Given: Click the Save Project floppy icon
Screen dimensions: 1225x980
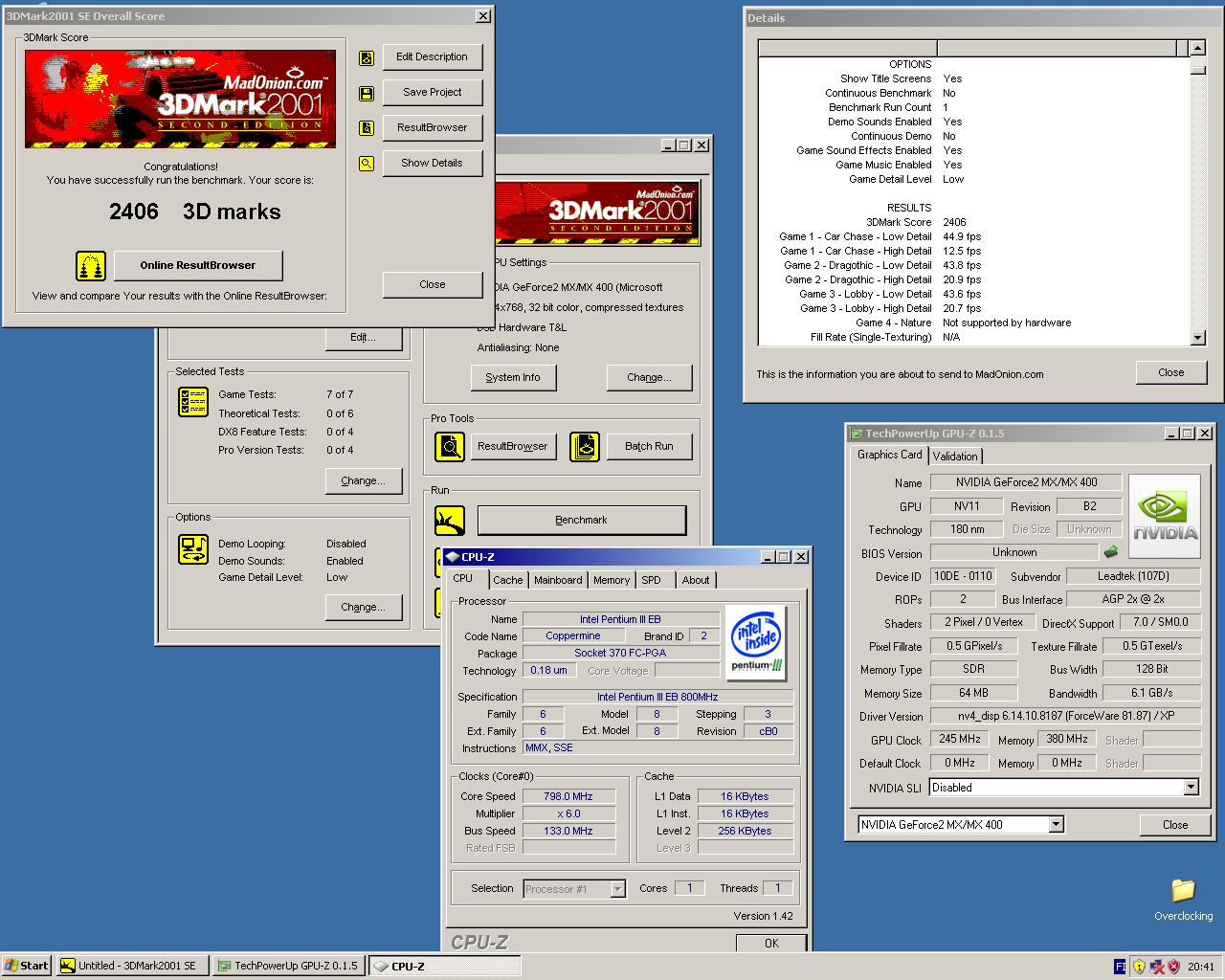Looking at the screenshot, I should click(367, 93).
